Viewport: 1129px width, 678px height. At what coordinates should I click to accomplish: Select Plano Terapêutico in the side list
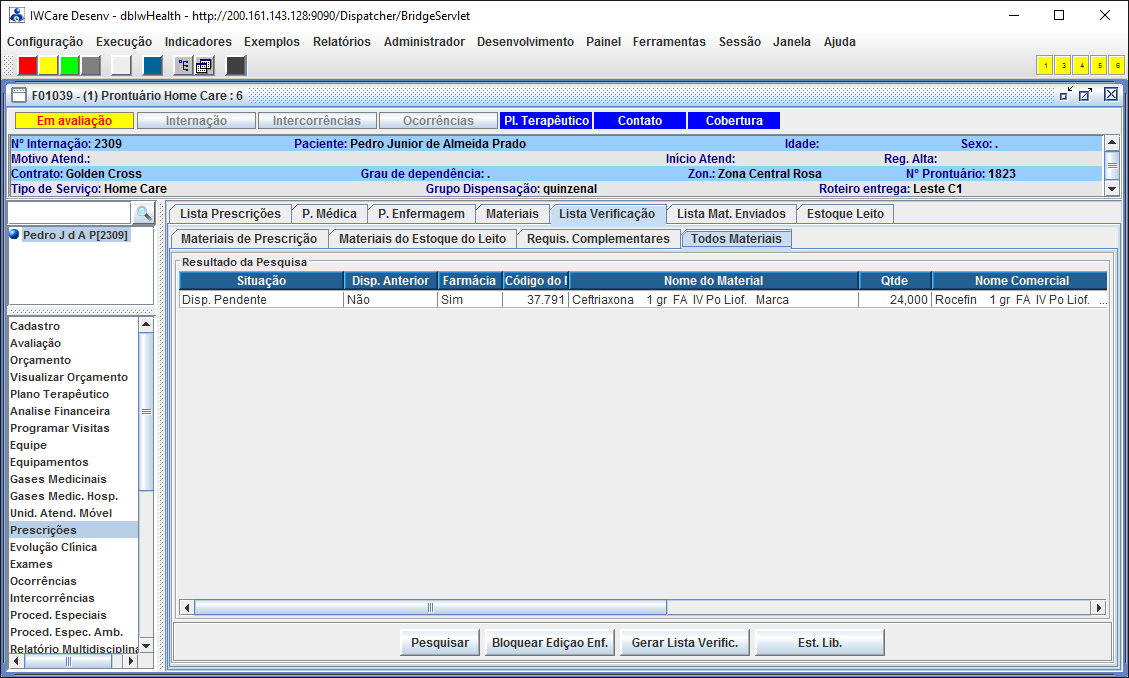[x=73, y=394]
